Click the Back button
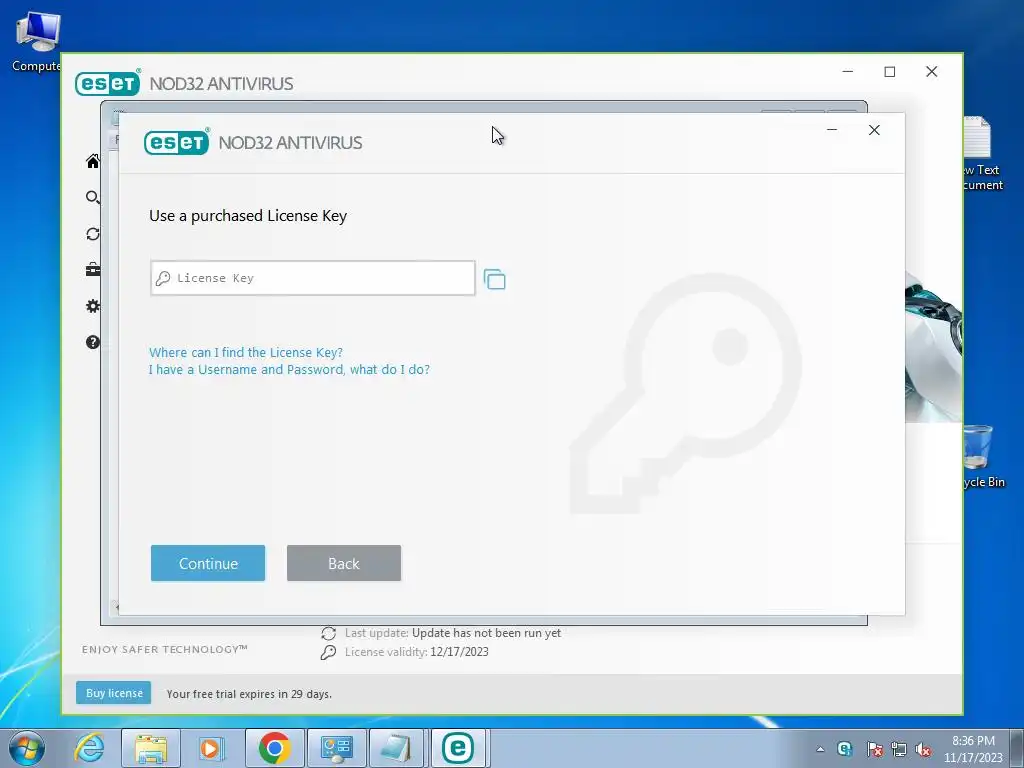This screenshot has height=768, width=1024. click(344, 563)
